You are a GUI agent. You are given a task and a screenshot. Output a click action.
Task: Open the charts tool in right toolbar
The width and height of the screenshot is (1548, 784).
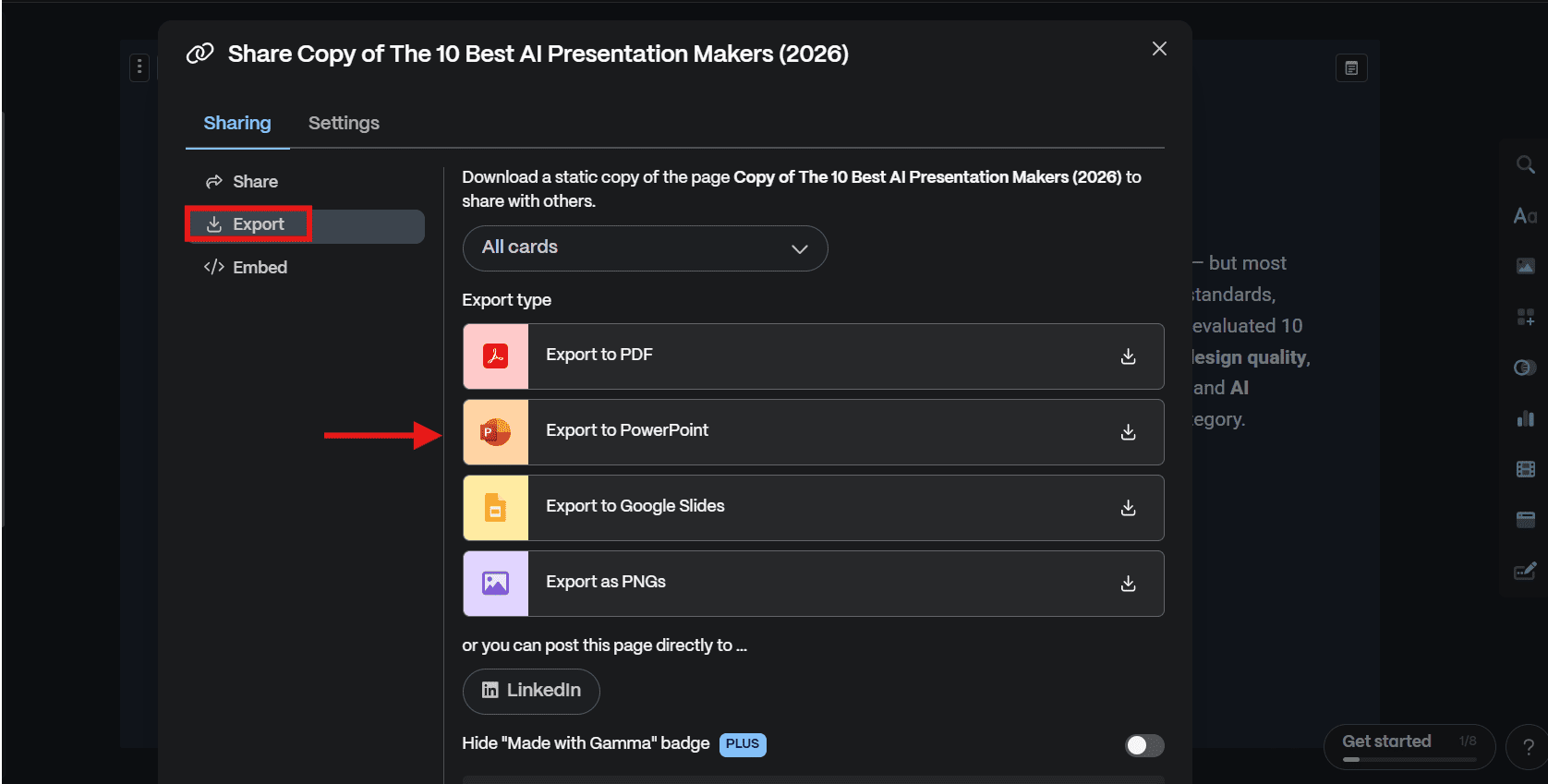[x=1525, y=418]
